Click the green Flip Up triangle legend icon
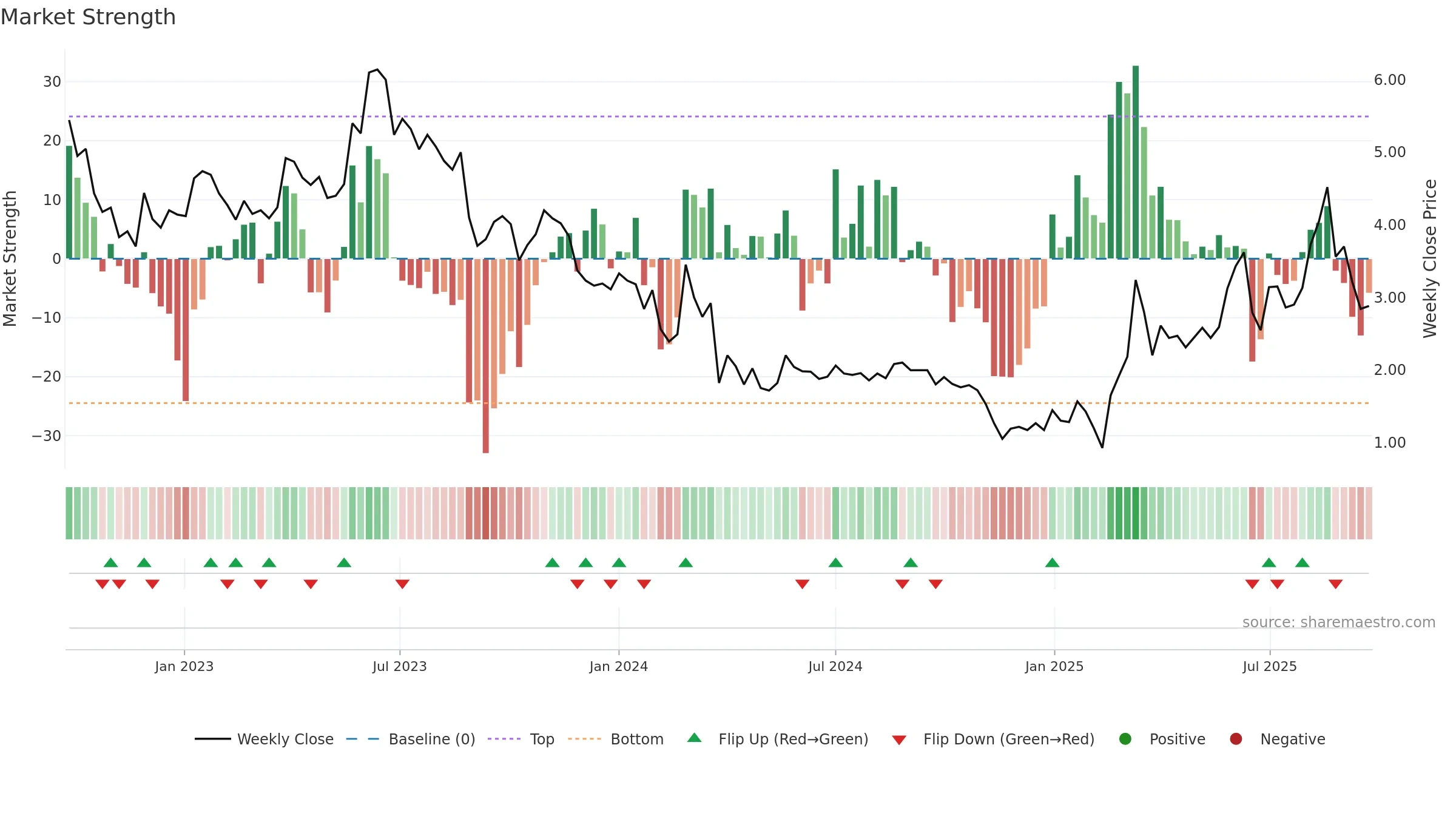 tap(694, 738)
